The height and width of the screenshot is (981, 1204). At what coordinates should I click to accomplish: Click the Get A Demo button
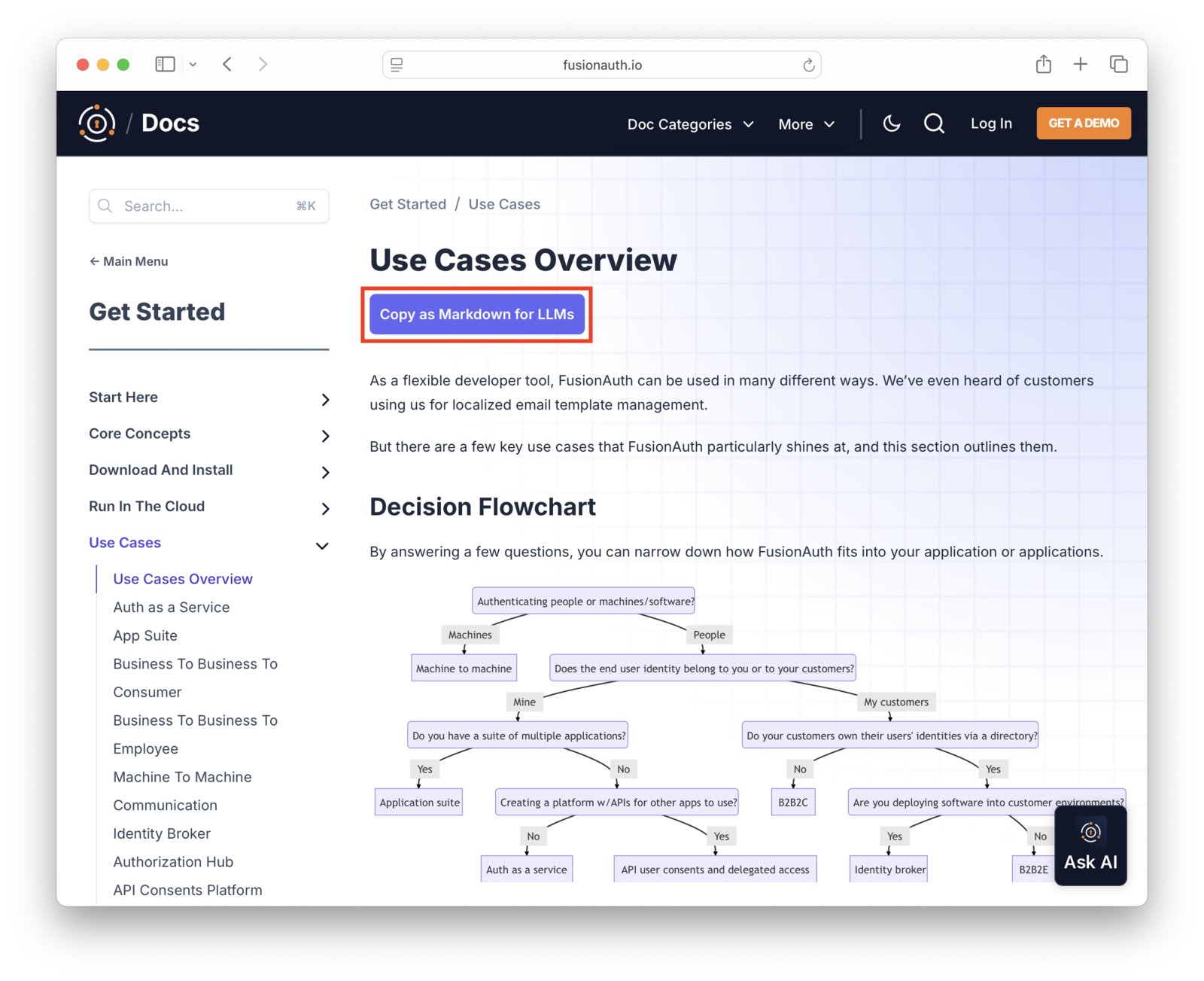(x=1083, y=123)
